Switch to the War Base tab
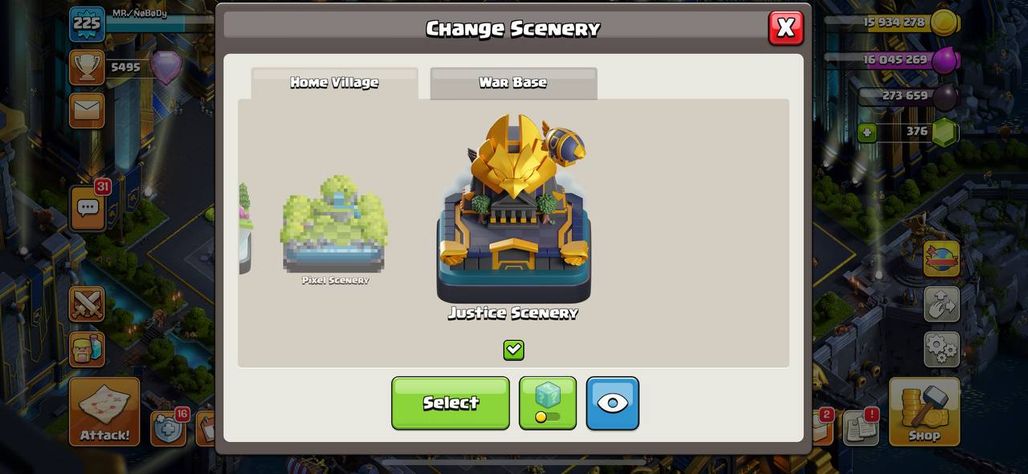Screen dimensions: 1028x474 (513, 83)
